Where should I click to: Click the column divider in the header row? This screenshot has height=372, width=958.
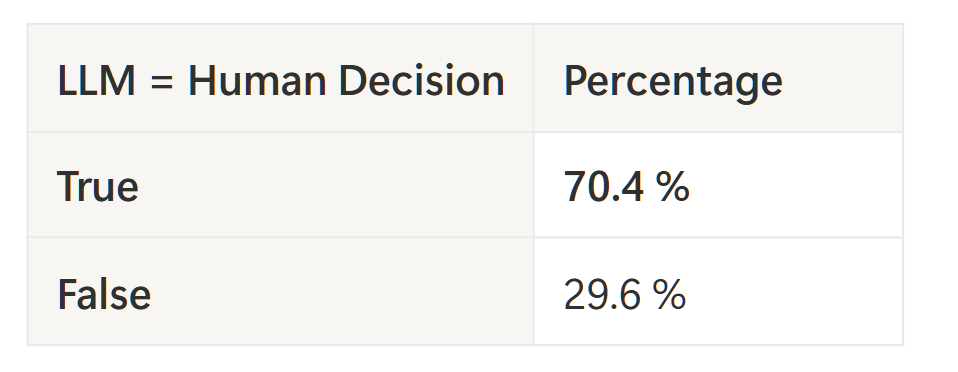tap(533, 78)
